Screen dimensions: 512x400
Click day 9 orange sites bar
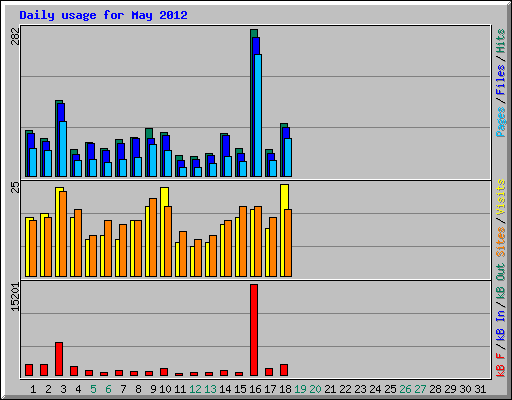click(x=153, y=237)
